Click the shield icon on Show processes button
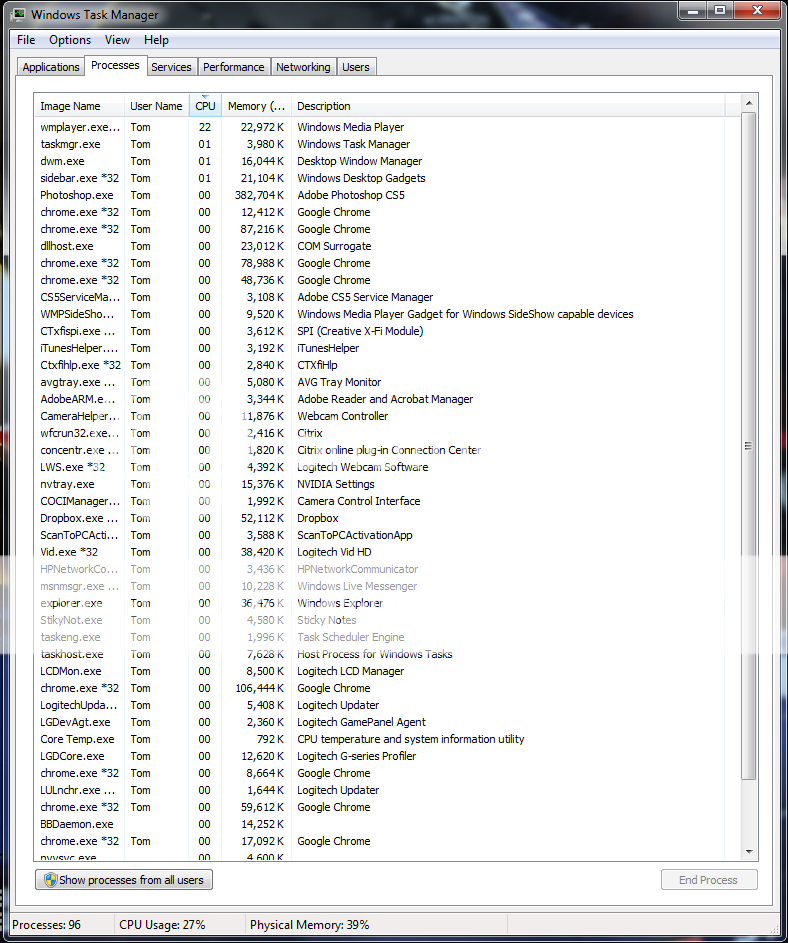 [x=51, y=880]
